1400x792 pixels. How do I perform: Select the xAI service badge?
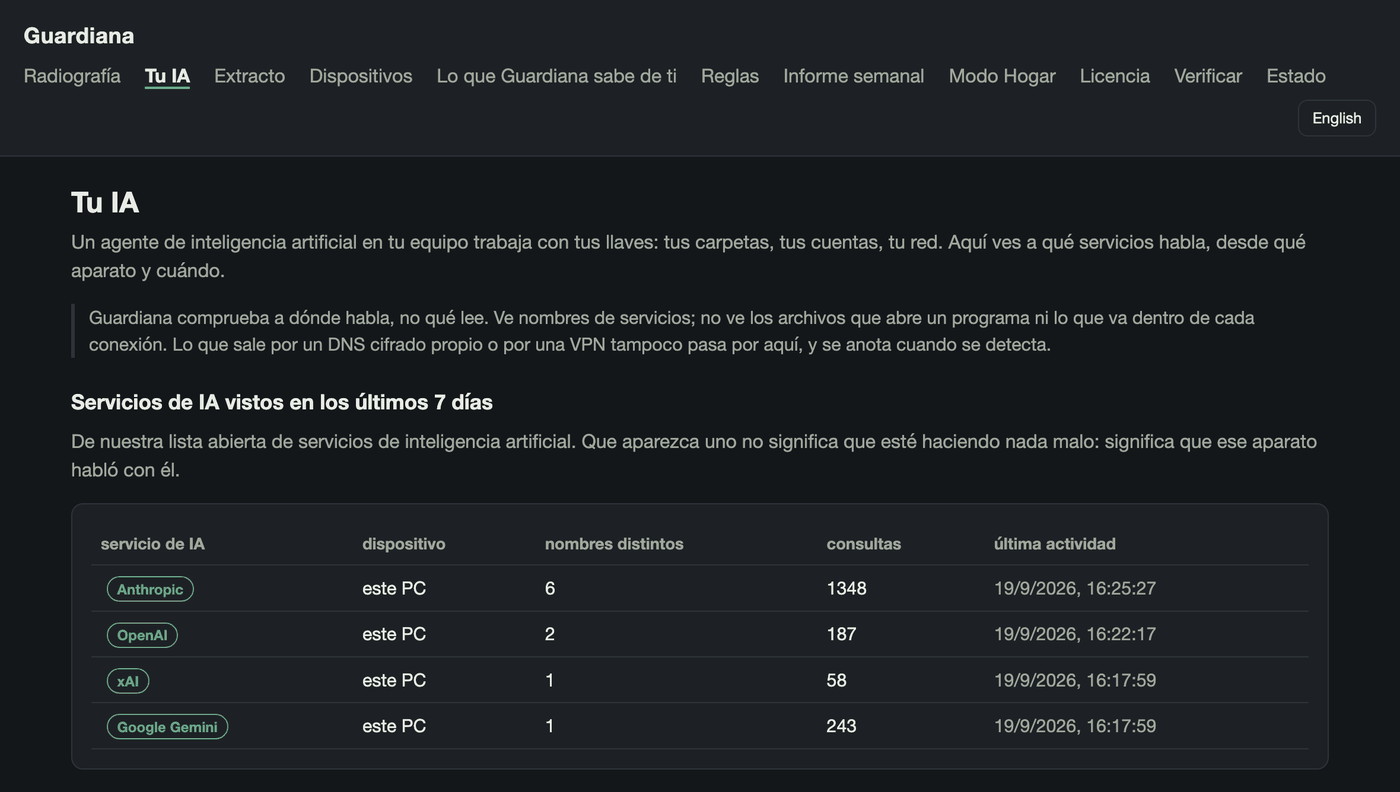[x=128, y=681]
